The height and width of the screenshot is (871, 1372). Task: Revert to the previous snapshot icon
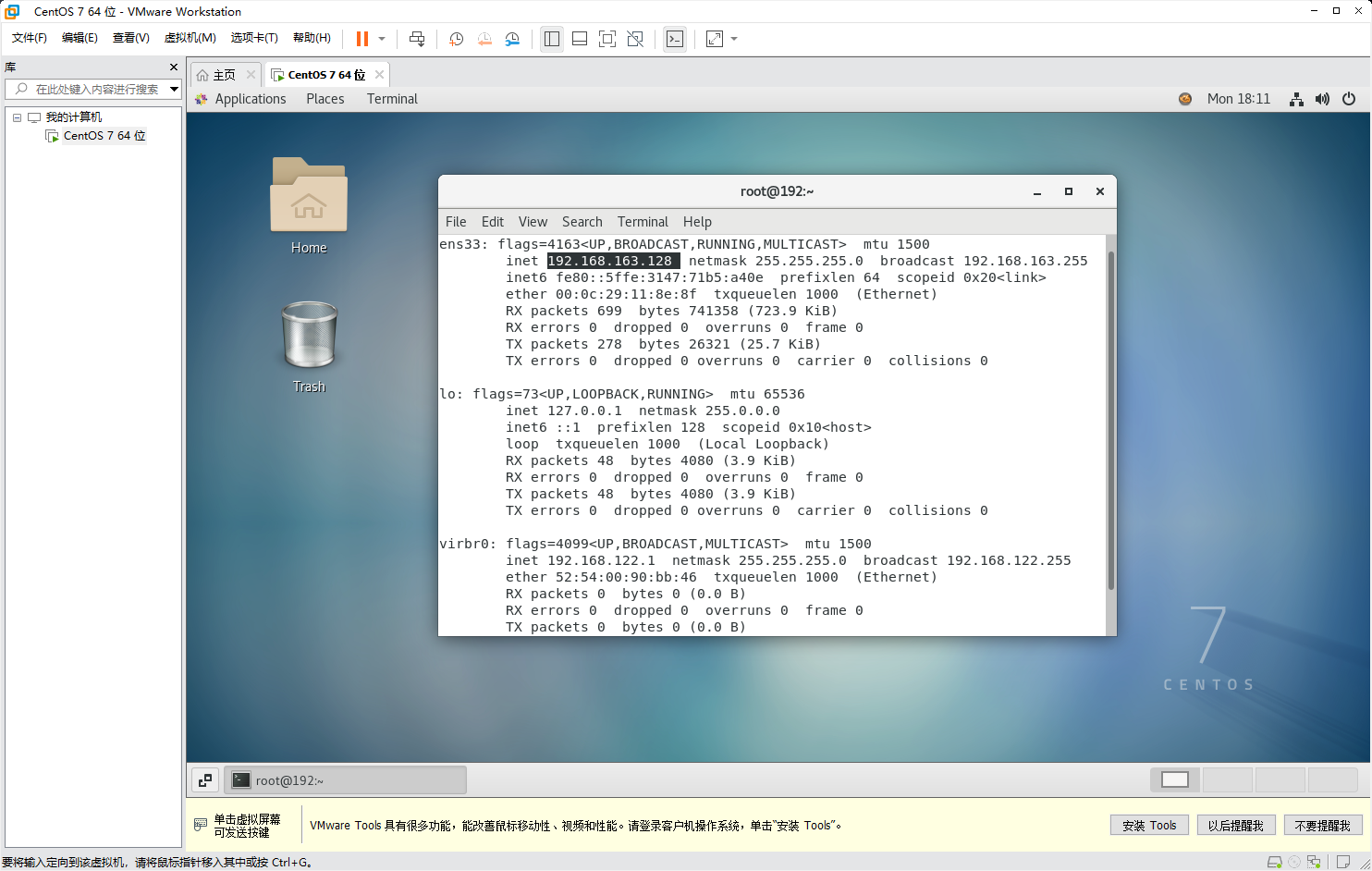click(x=484, y=39)
